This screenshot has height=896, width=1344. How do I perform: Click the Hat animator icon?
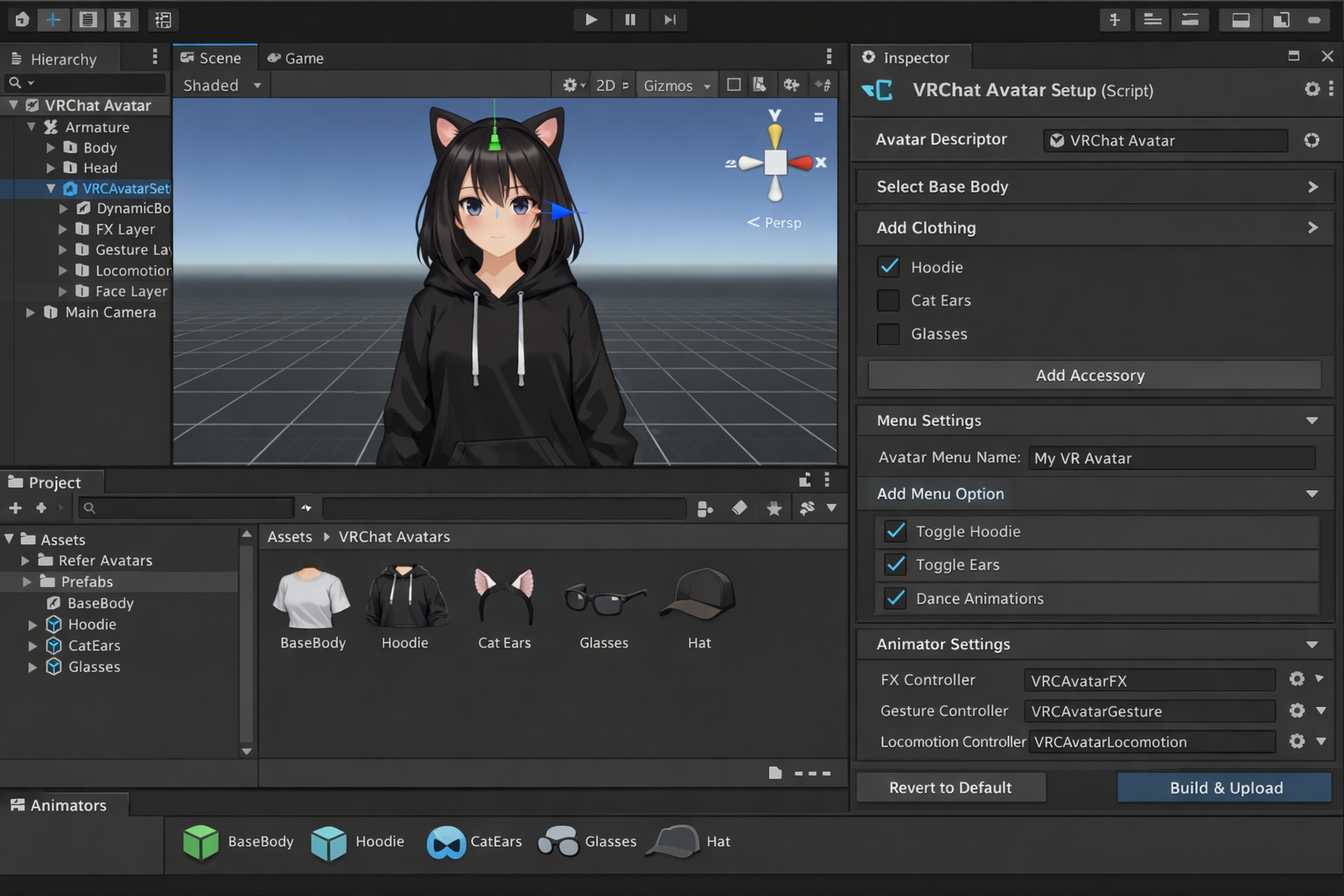tap(673, 842)
